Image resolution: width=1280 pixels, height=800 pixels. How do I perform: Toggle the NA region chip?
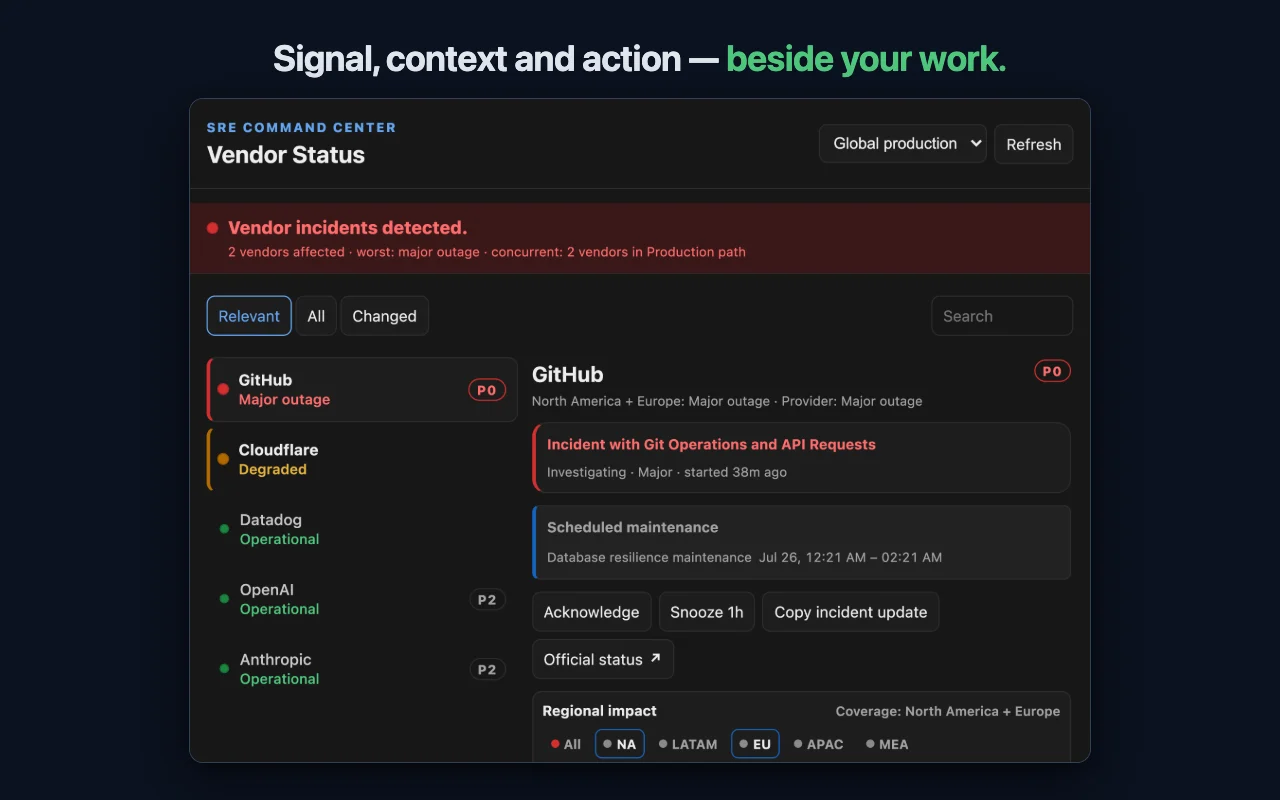point(620,744)
